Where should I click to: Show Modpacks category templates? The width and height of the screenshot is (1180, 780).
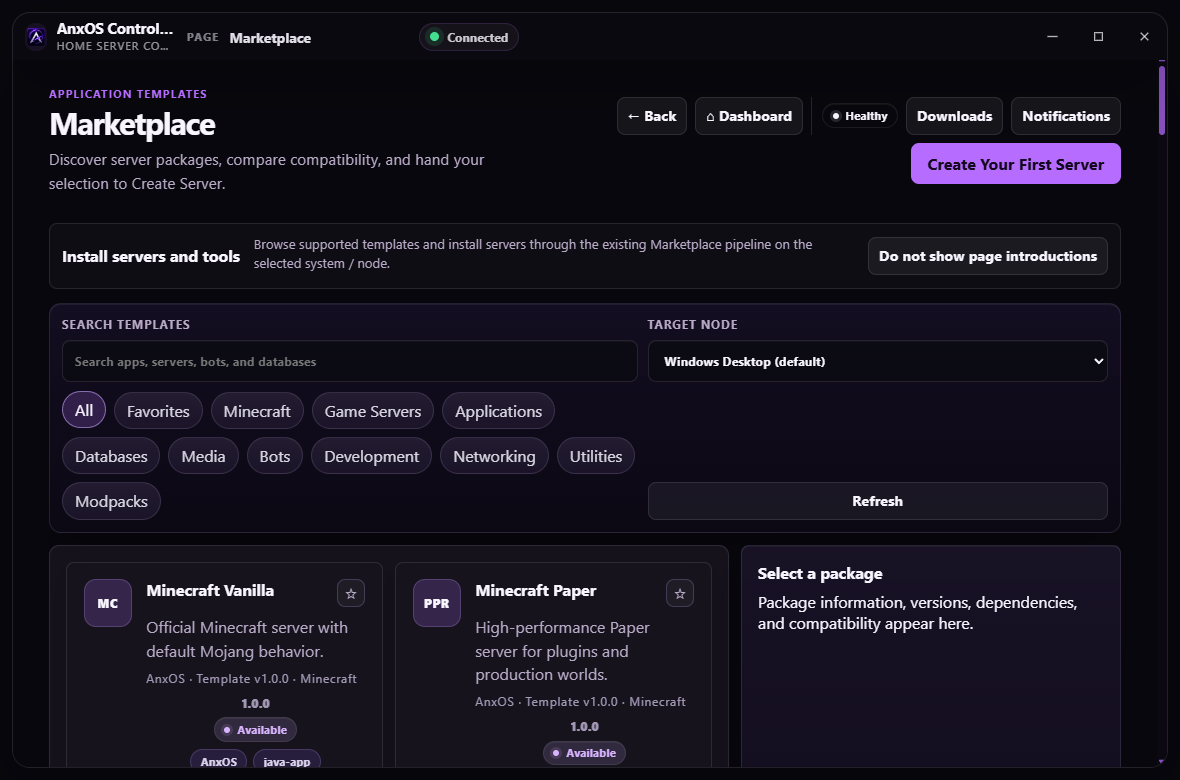[x=111, y=501]
